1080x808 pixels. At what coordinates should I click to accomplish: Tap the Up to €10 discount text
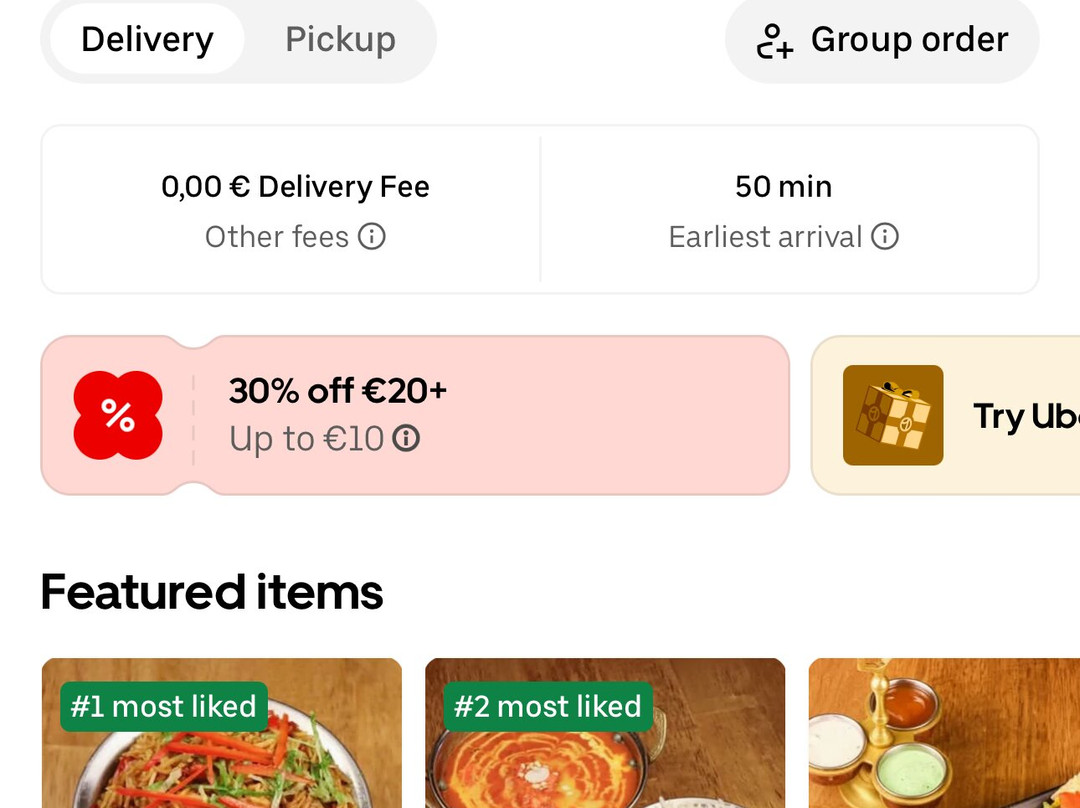(x=306, y=439)
